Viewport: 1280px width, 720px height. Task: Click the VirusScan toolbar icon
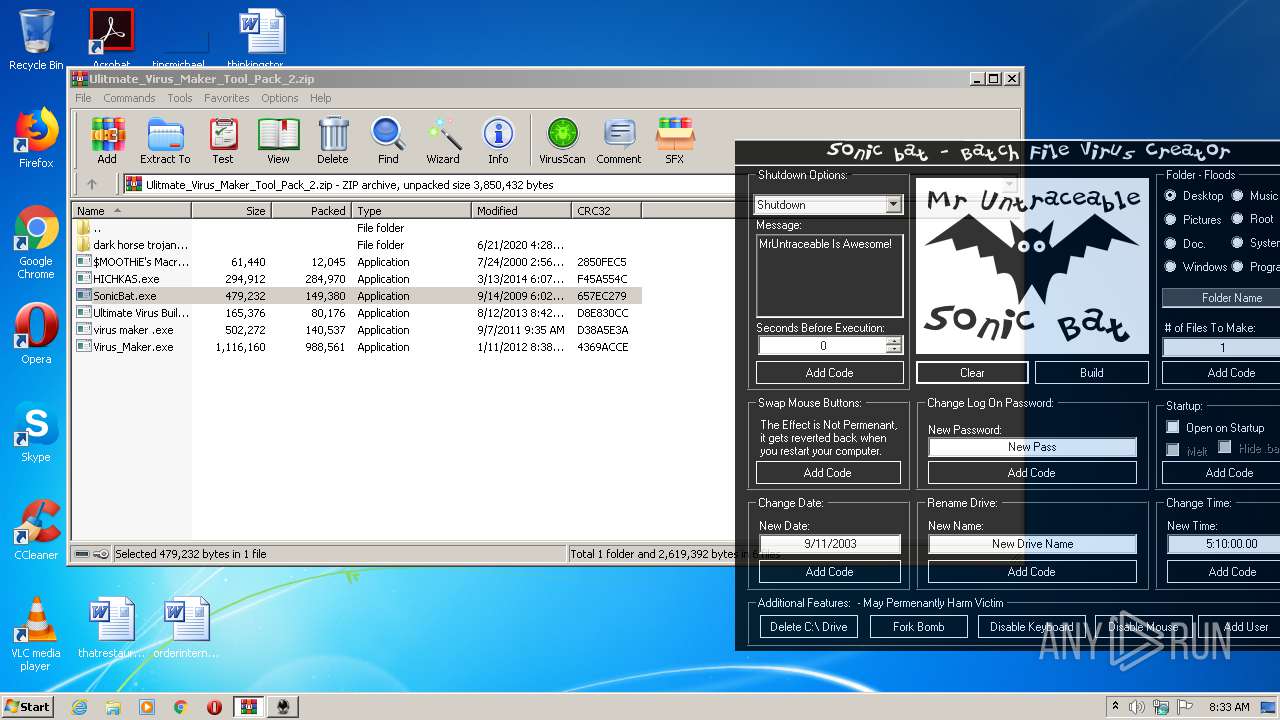point(562,141)
